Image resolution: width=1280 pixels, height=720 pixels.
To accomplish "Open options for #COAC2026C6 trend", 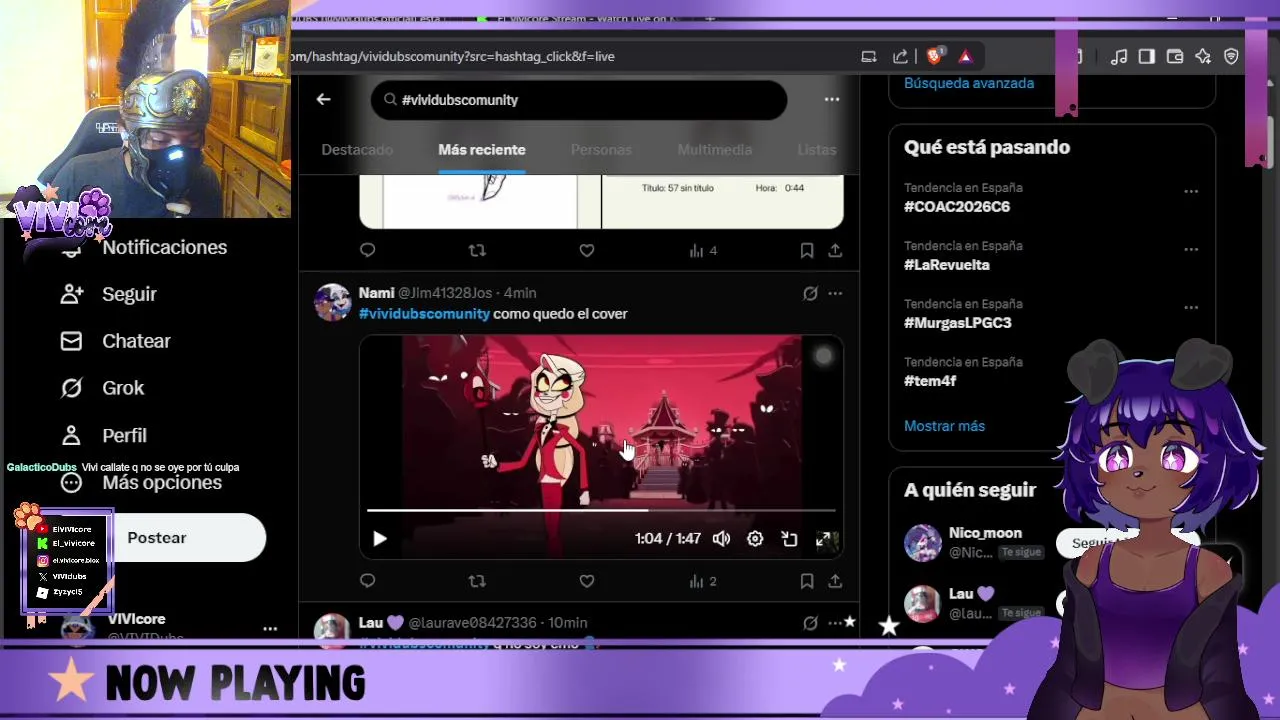I will [x=1191, y=191].
